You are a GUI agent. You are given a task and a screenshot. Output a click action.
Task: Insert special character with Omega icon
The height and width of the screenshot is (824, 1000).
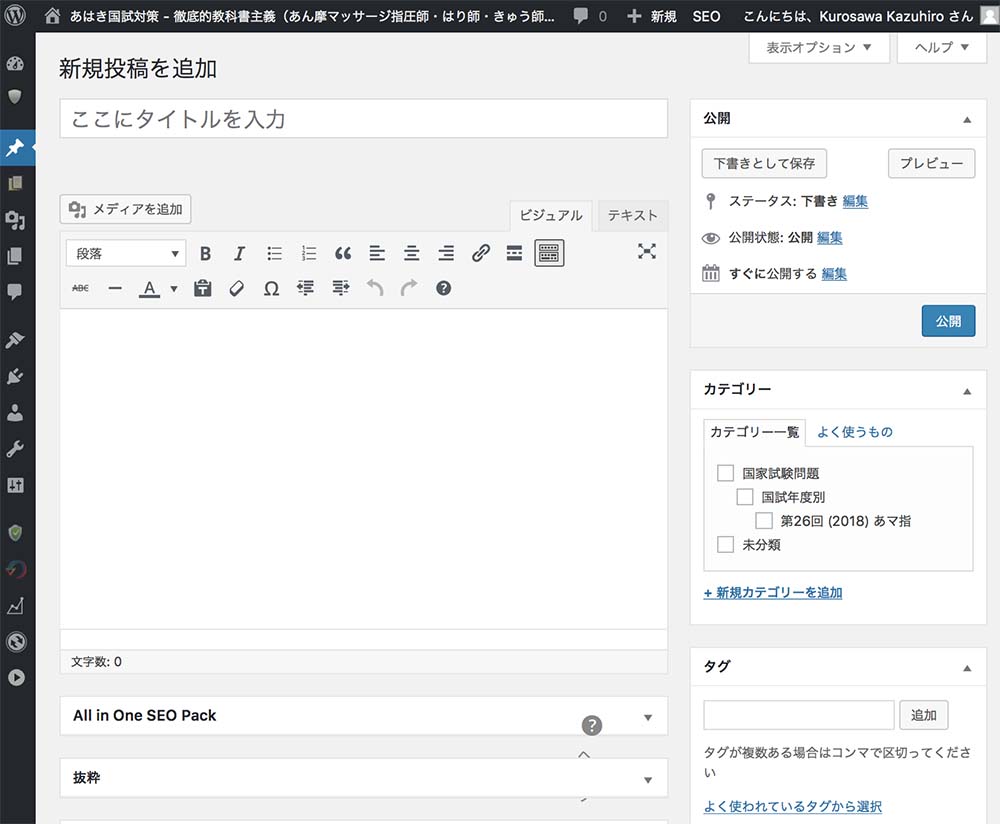coord(271,288)
